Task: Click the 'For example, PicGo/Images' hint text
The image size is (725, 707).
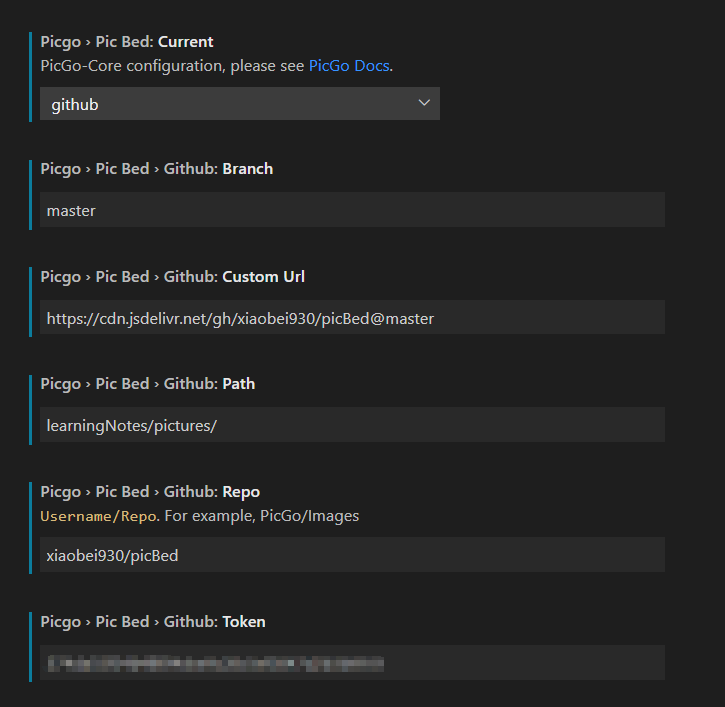Action: point(262,516)
